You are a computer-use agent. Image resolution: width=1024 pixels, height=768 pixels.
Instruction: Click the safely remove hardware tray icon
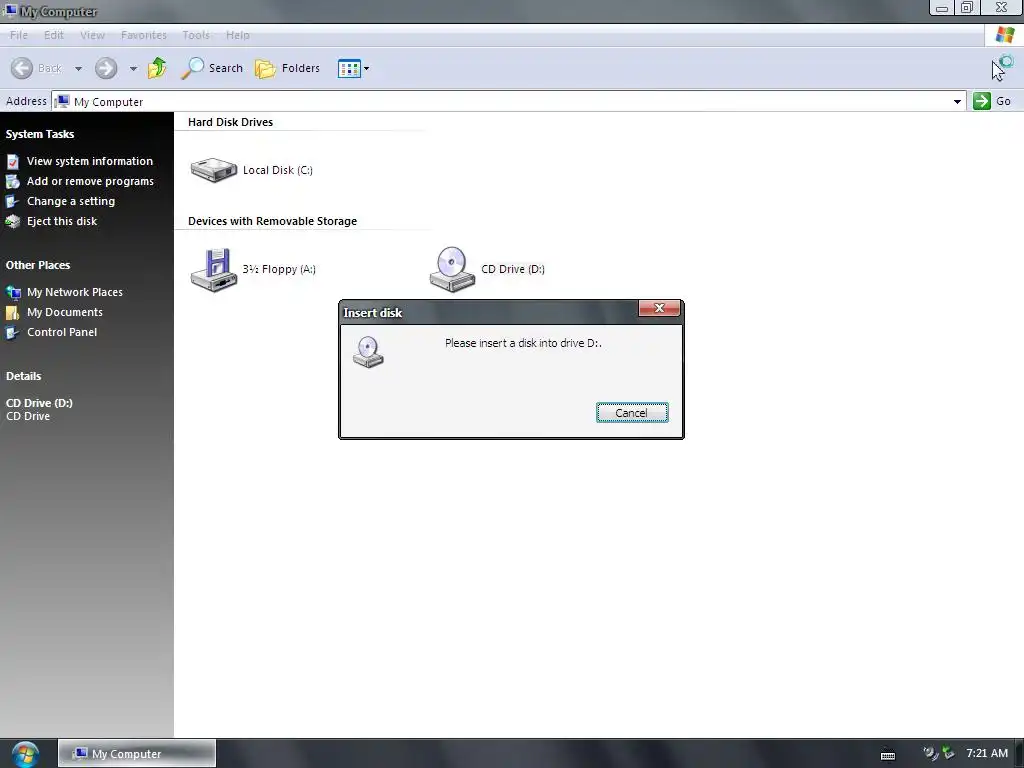pyautogui.click(x=948, y=754)
